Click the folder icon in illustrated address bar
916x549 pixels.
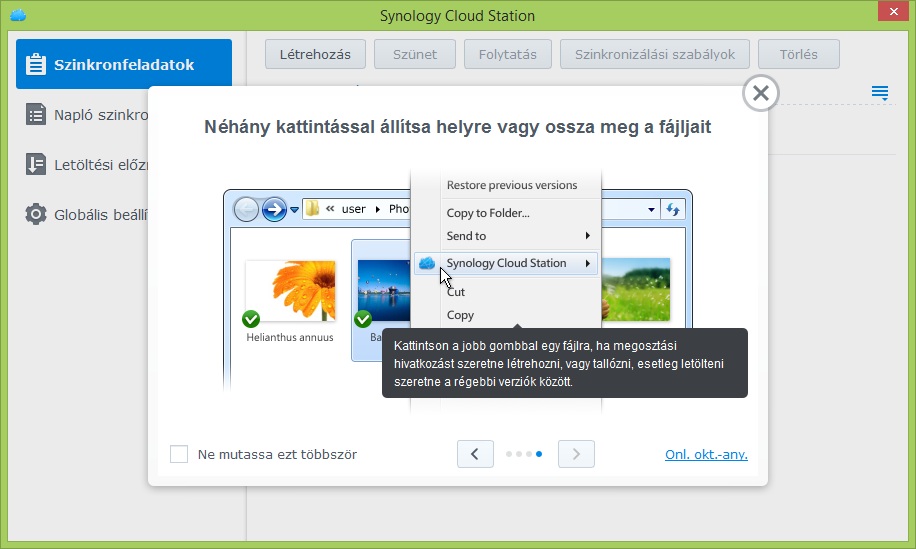point(313,209)
